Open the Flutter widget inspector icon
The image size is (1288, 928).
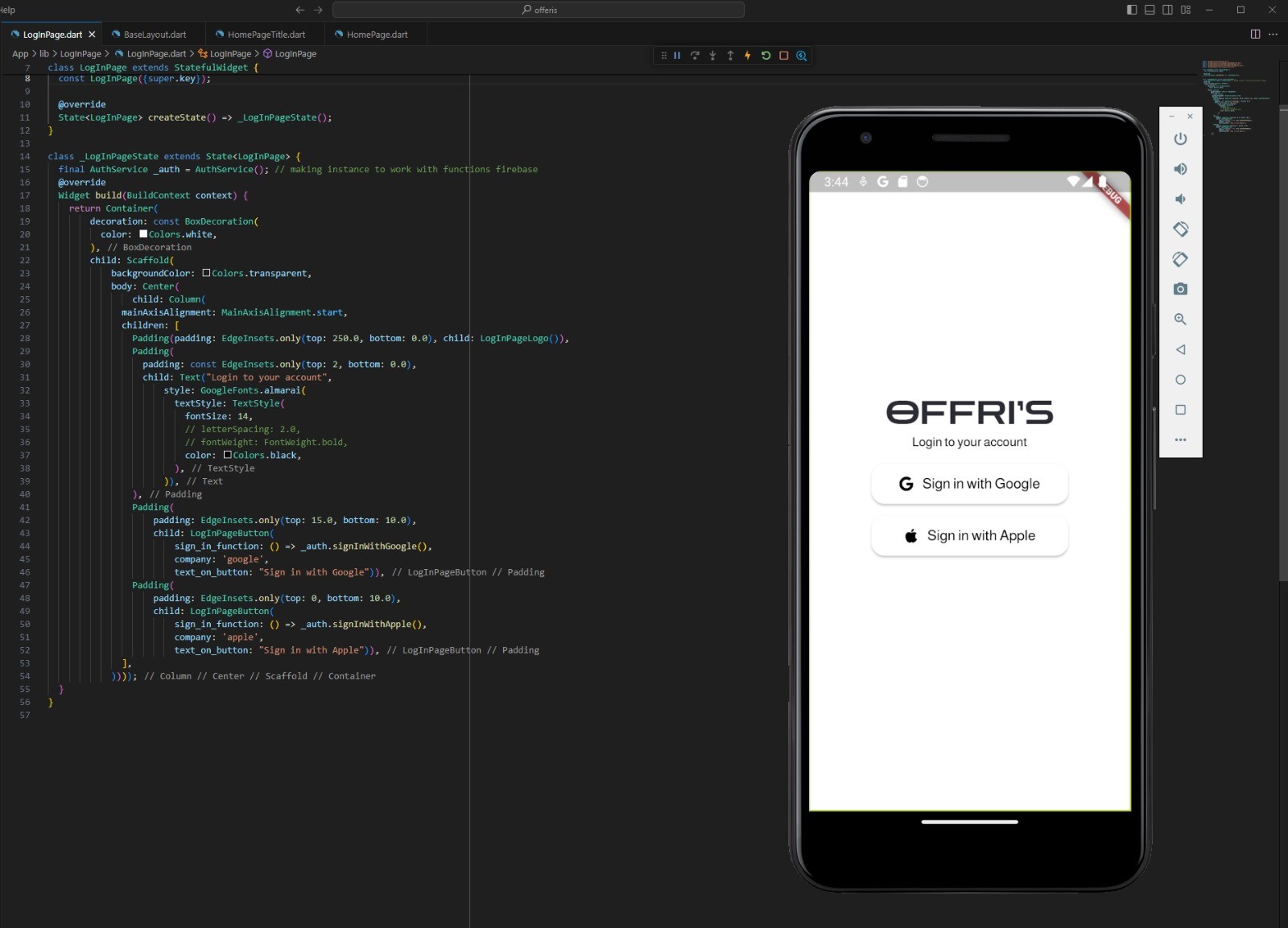[x=802, y=56]
